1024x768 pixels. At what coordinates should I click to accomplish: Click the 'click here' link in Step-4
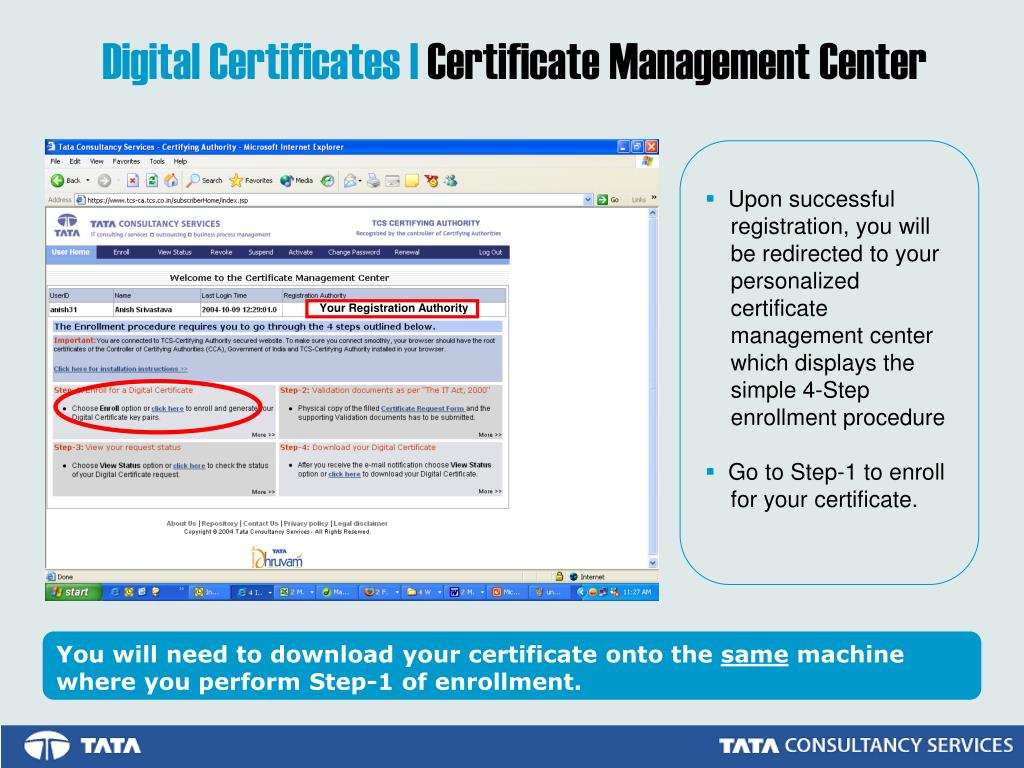pos(344,474)
